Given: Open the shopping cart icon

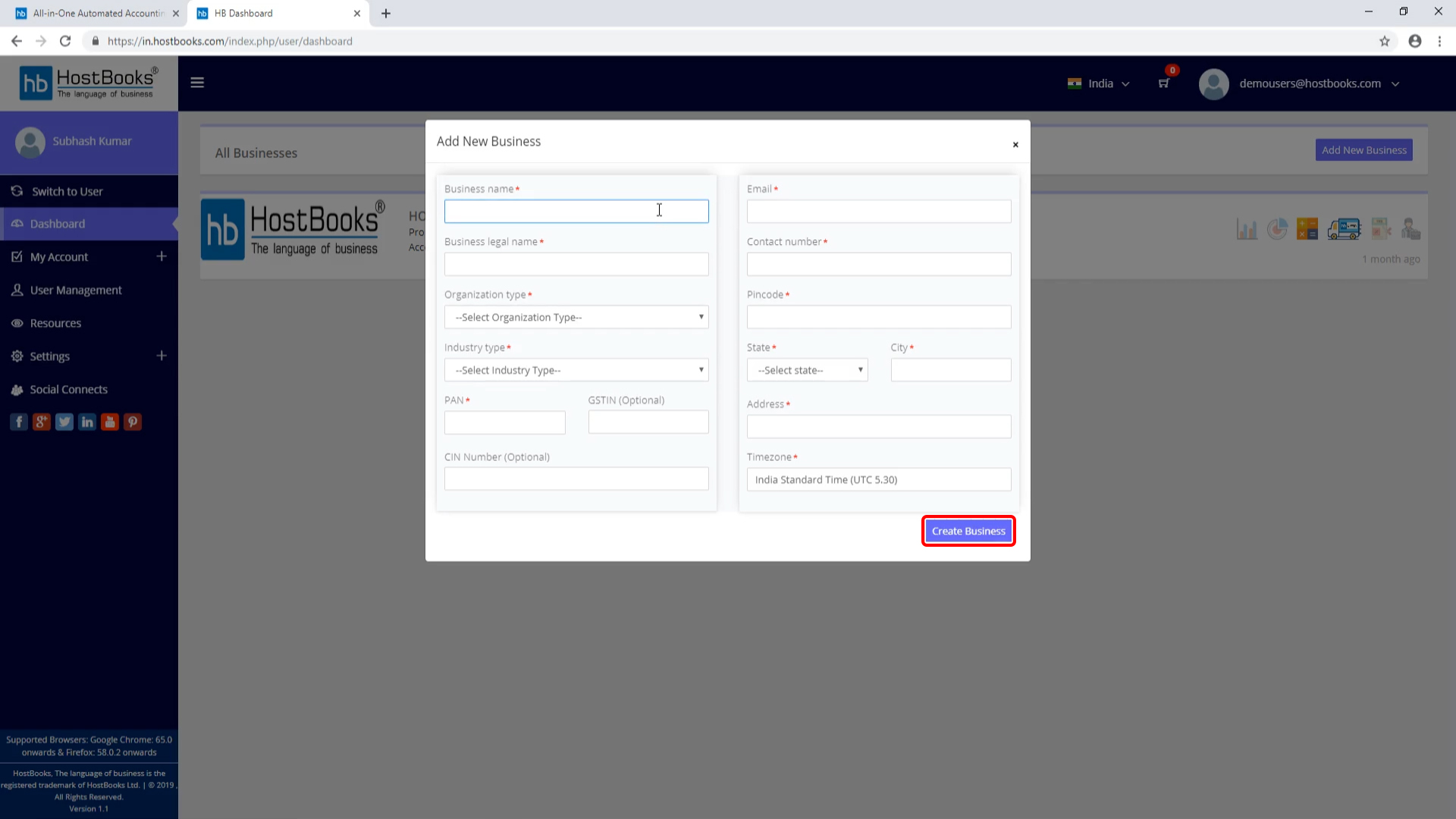Looking at the screenshot, I should click(1163, 83).
